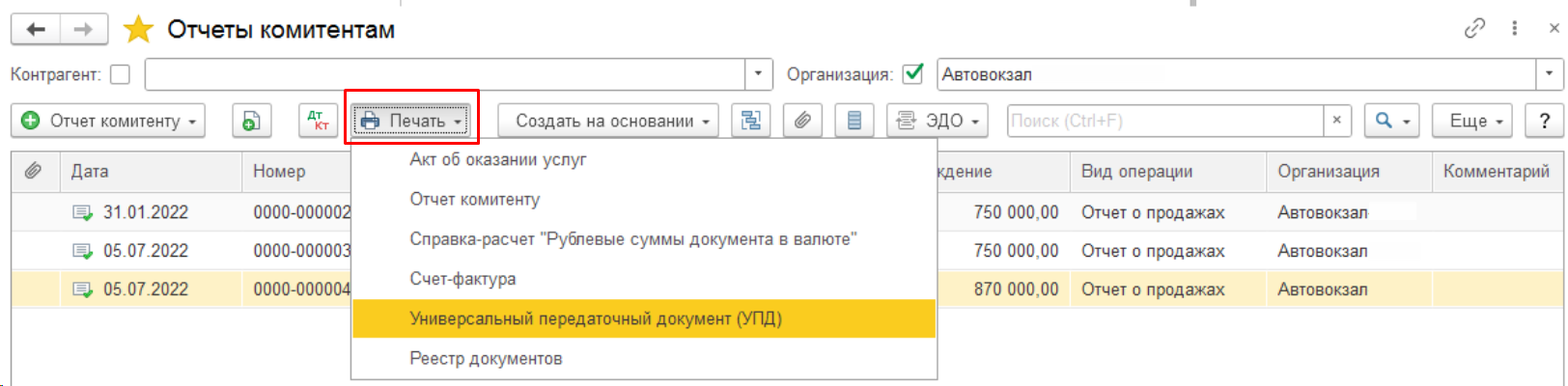The image size is (1568, 386).
Task: Click the link icon at top right
Action: (x=1474, y=29)
